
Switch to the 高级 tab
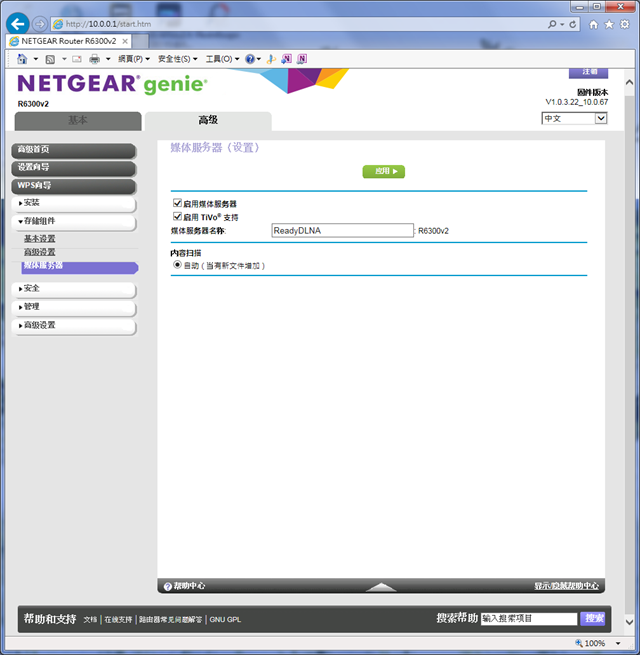point(208,121)
